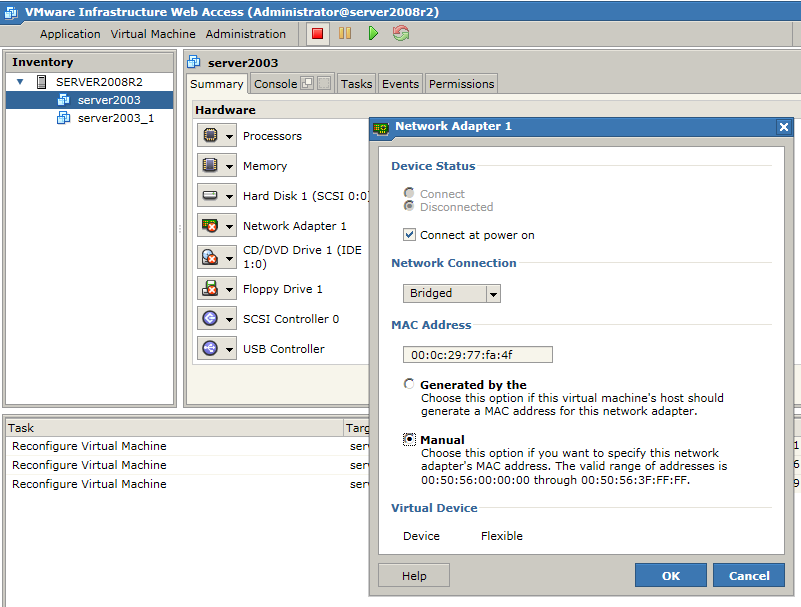This screenshot has height=607, width=801.
Task: Click the Memory hardware icon
Action: (x=210, y=165)
